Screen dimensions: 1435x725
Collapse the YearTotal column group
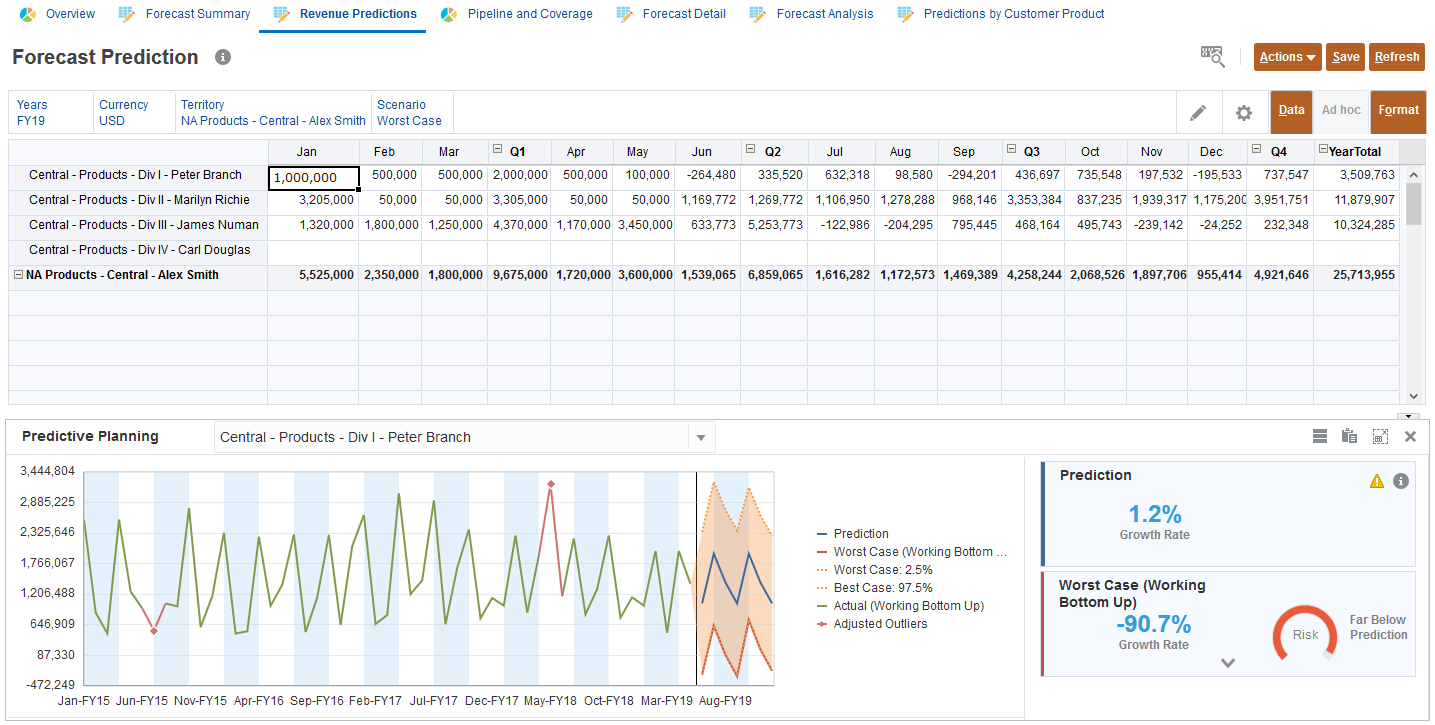point(1323,150)
